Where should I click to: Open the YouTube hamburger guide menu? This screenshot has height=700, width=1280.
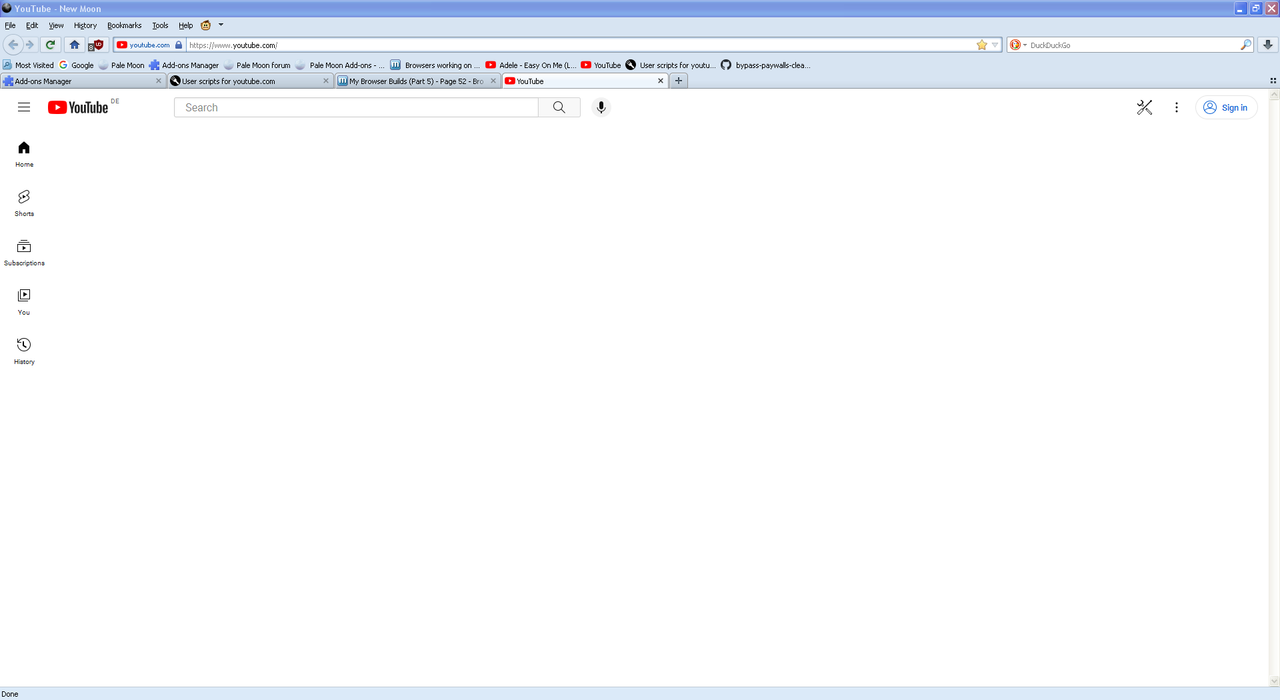[x=24, y=107]
